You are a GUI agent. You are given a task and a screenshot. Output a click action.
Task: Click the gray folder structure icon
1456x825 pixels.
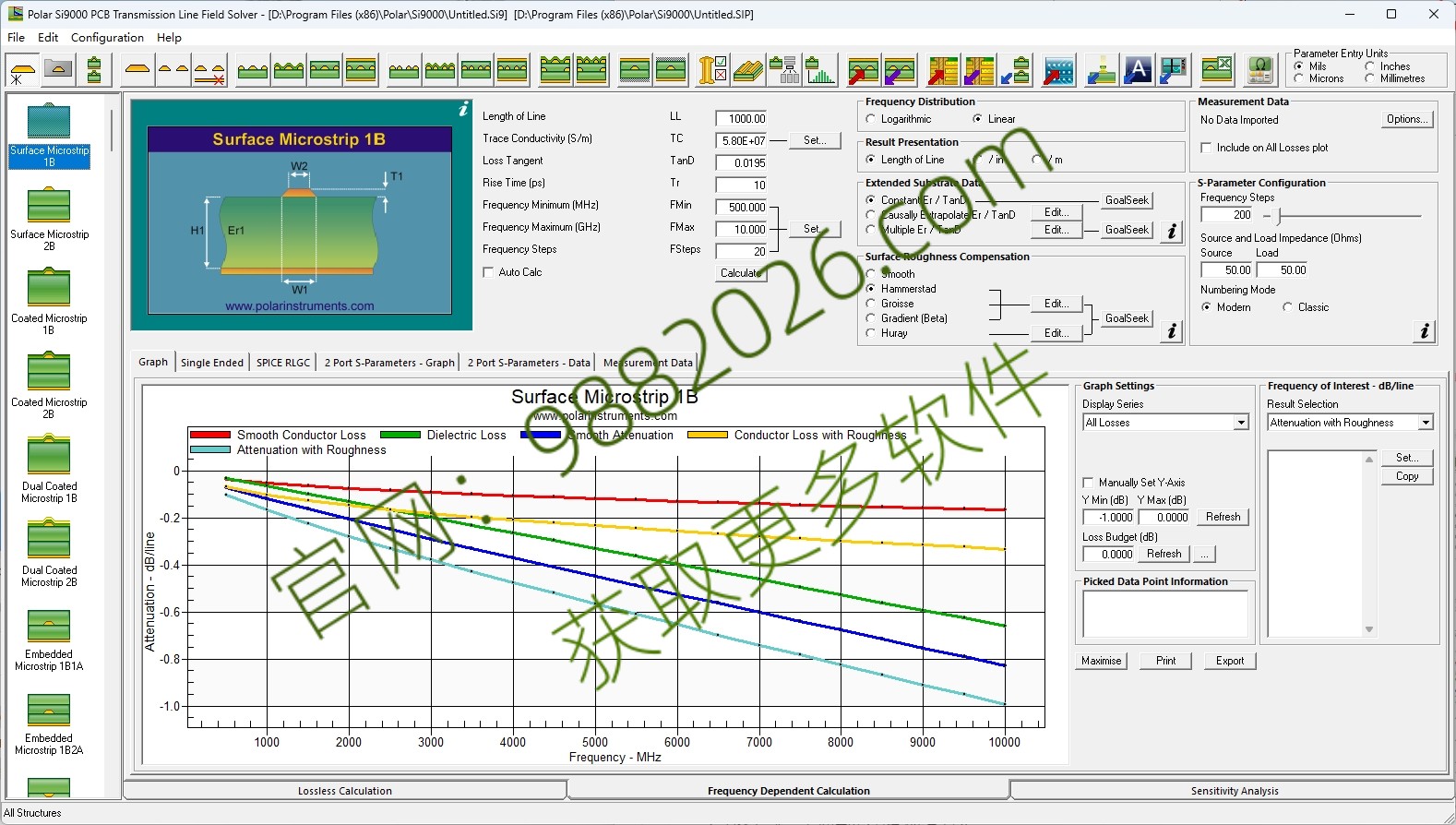[x=58, y=71]
